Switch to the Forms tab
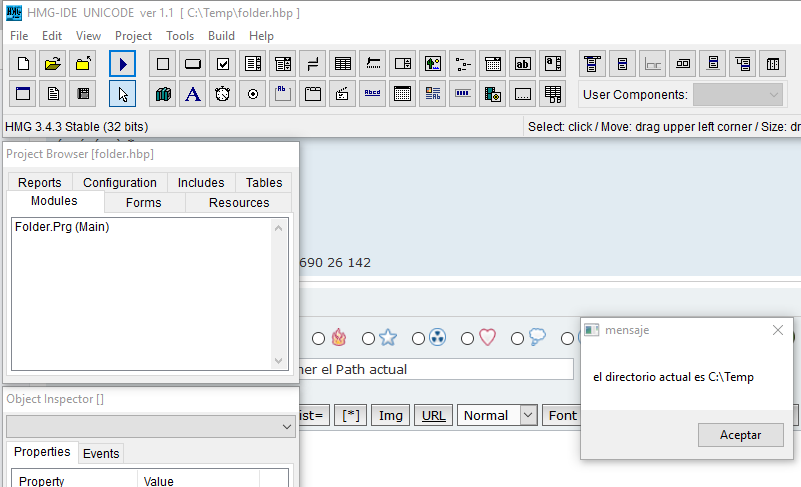This screenshot has width=801, height=487. [x=144, y=203]
